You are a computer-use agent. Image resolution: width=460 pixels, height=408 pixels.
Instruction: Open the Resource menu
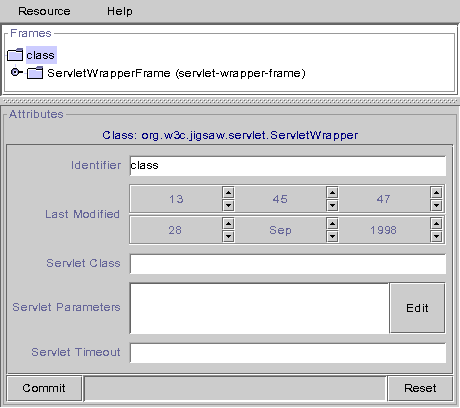[44, 11]
